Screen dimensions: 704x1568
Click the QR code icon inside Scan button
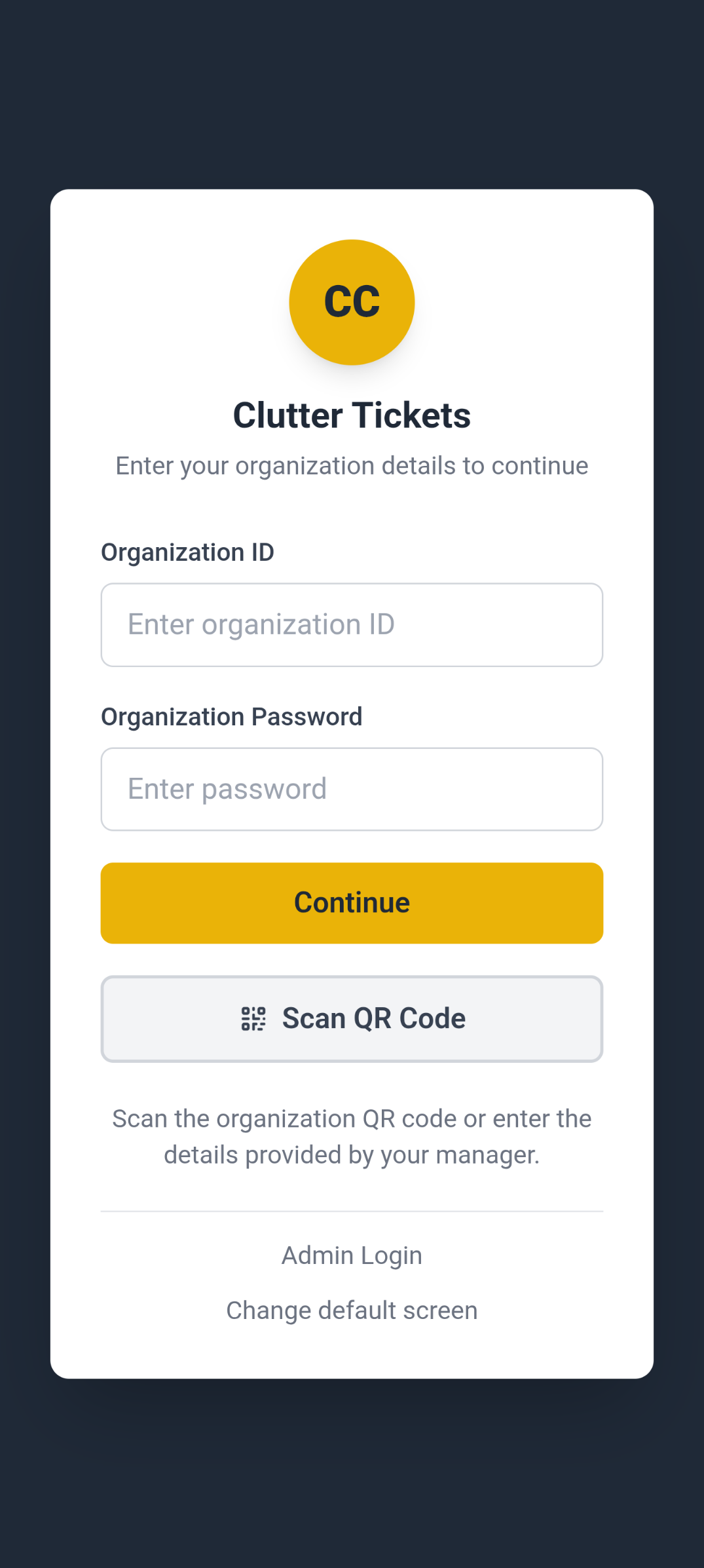click(253, 1018)
